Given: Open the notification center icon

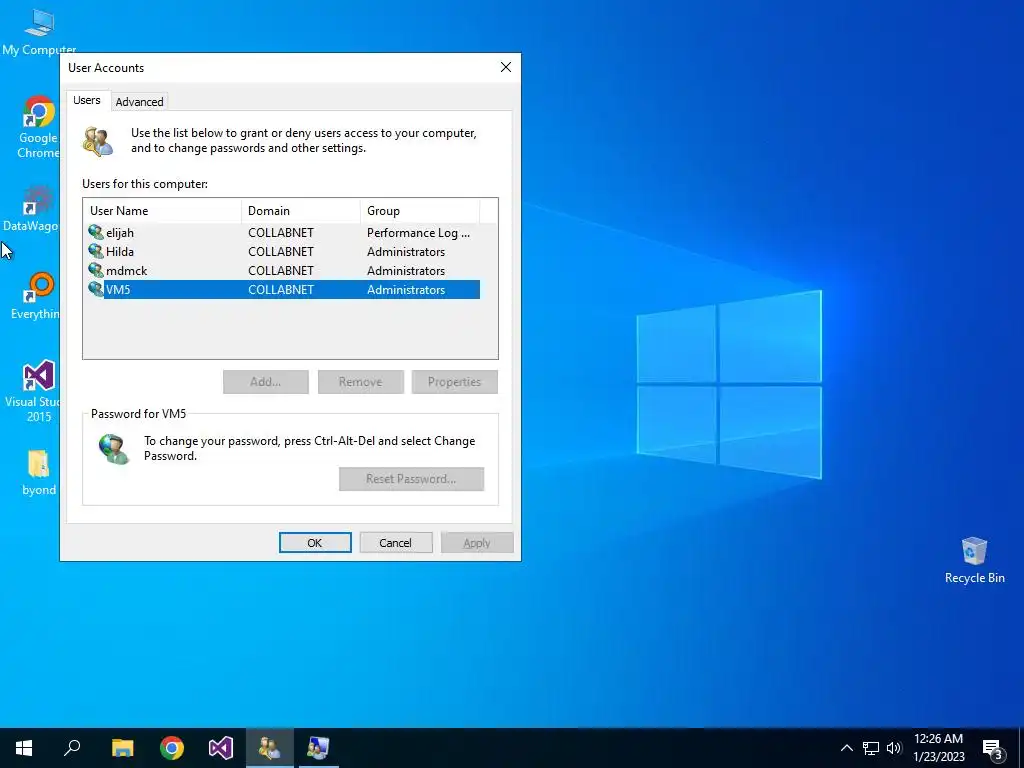Looking at the screenshot, I should (x=993, y=749).
